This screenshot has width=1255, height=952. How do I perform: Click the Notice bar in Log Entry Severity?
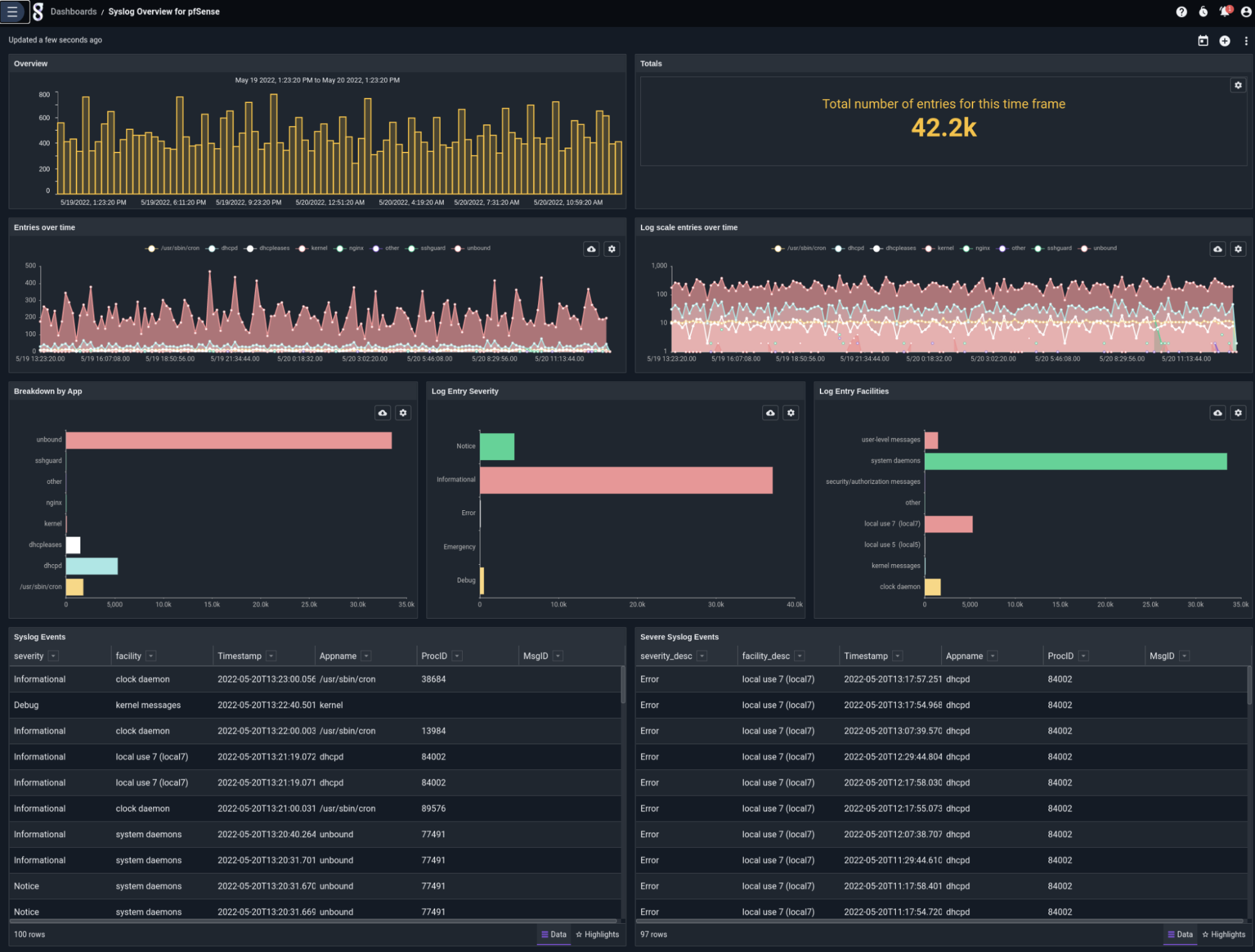pyautogui.click(x=497, y=447)
